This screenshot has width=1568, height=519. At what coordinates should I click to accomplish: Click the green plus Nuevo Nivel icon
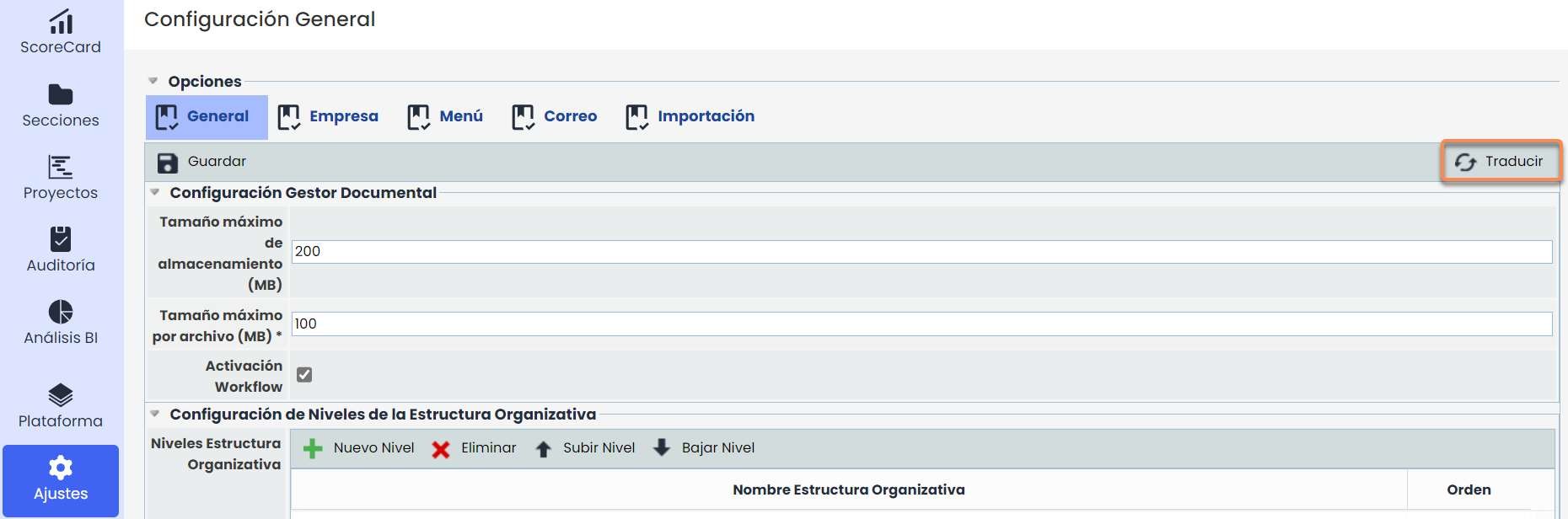coord(313,448)
